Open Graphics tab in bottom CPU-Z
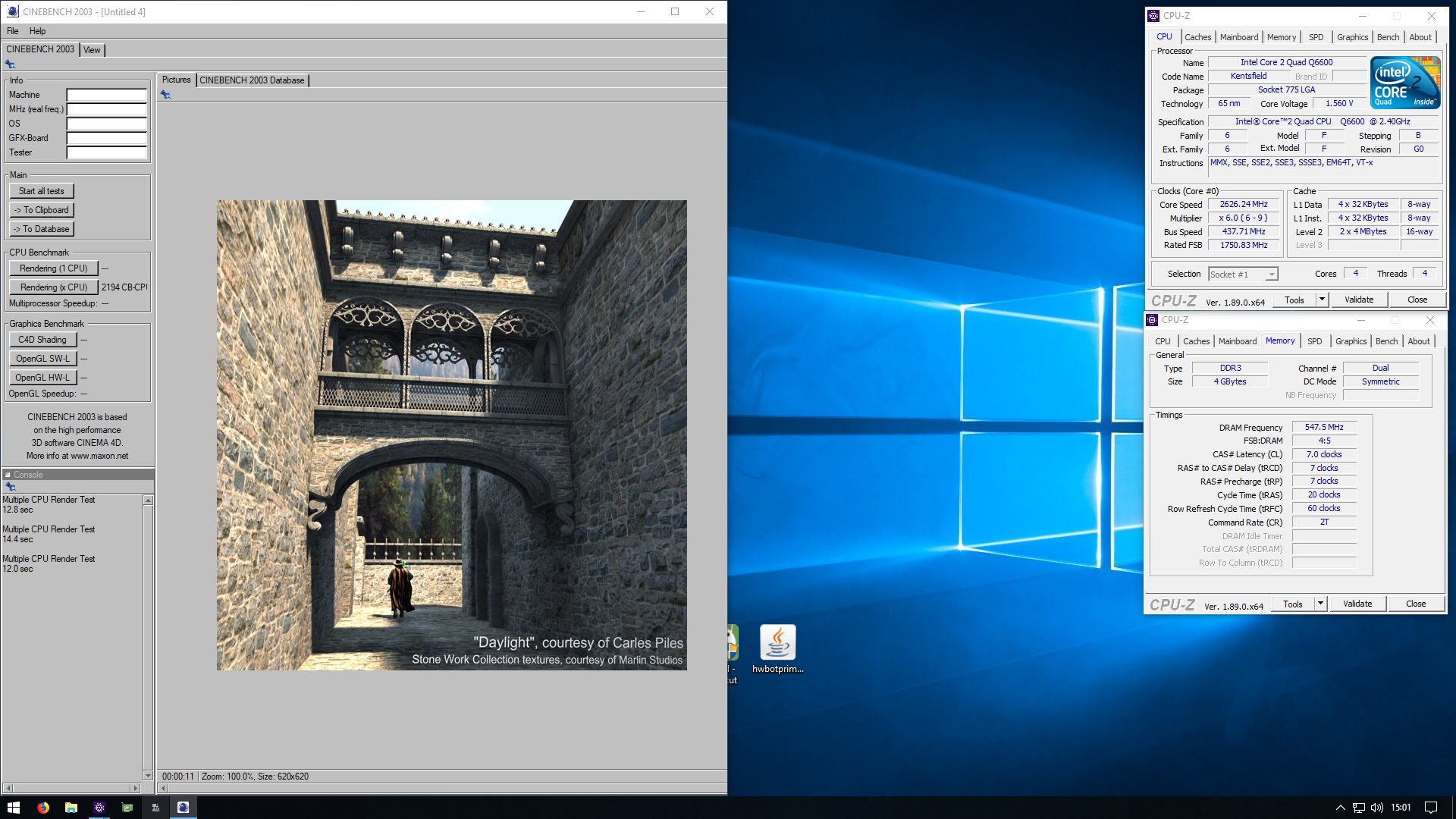 tap(1351, 341)
